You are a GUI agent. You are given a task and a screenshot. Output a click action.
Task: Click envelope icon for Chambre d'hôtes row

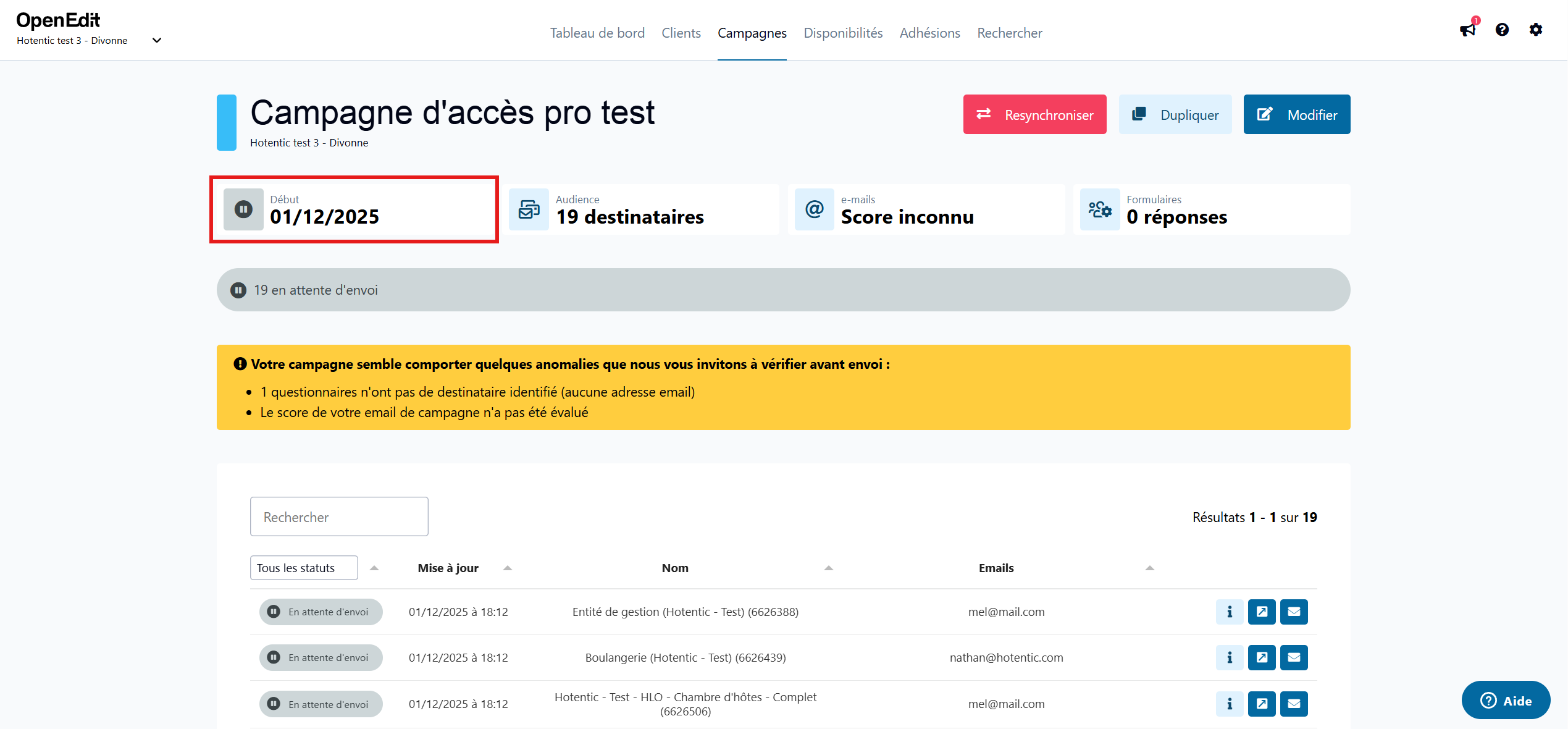pyautogui.click(x=1294, y=704)
